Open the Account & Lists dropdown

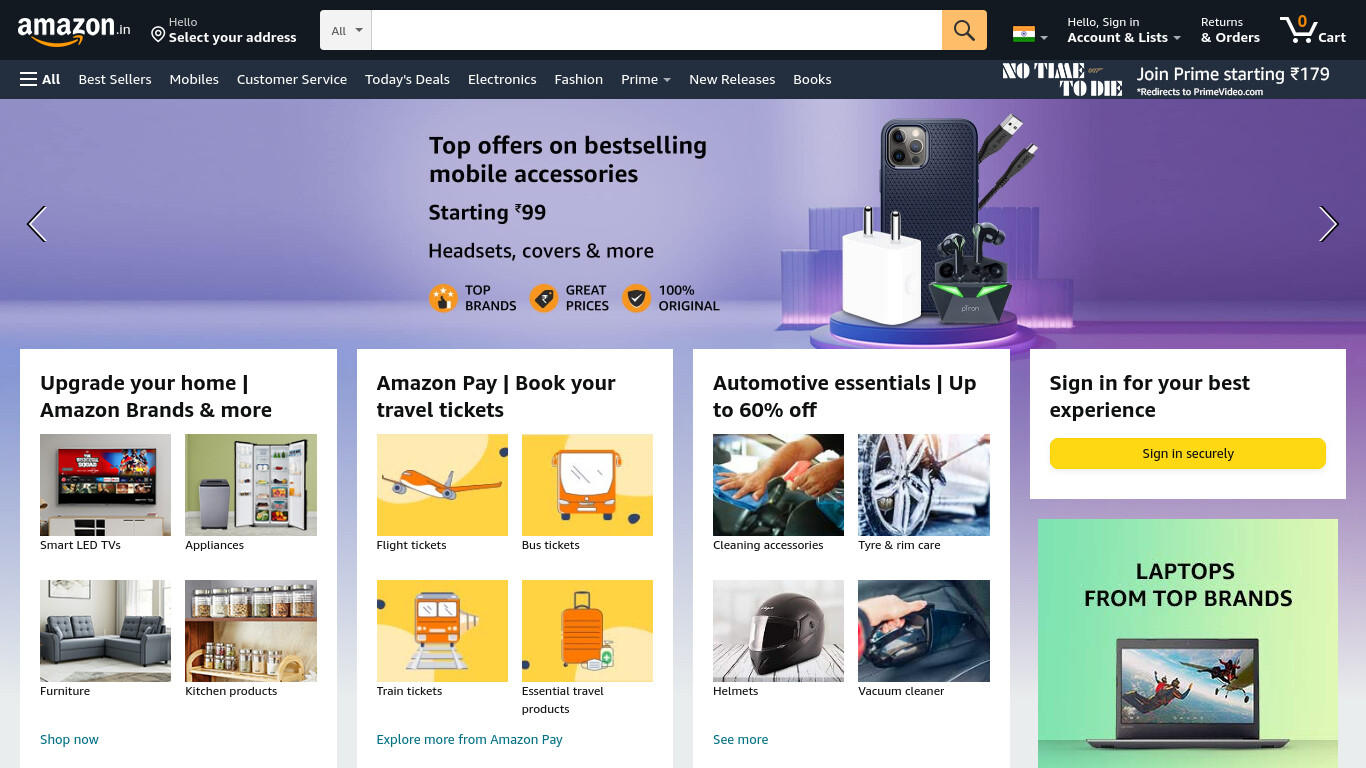(1124, 30)
